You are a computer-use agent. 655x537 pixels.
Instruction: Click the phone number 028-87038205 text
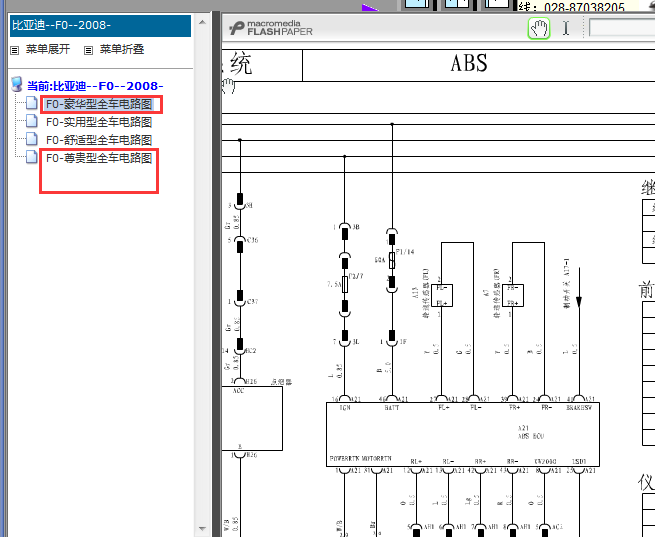[584, 7]
